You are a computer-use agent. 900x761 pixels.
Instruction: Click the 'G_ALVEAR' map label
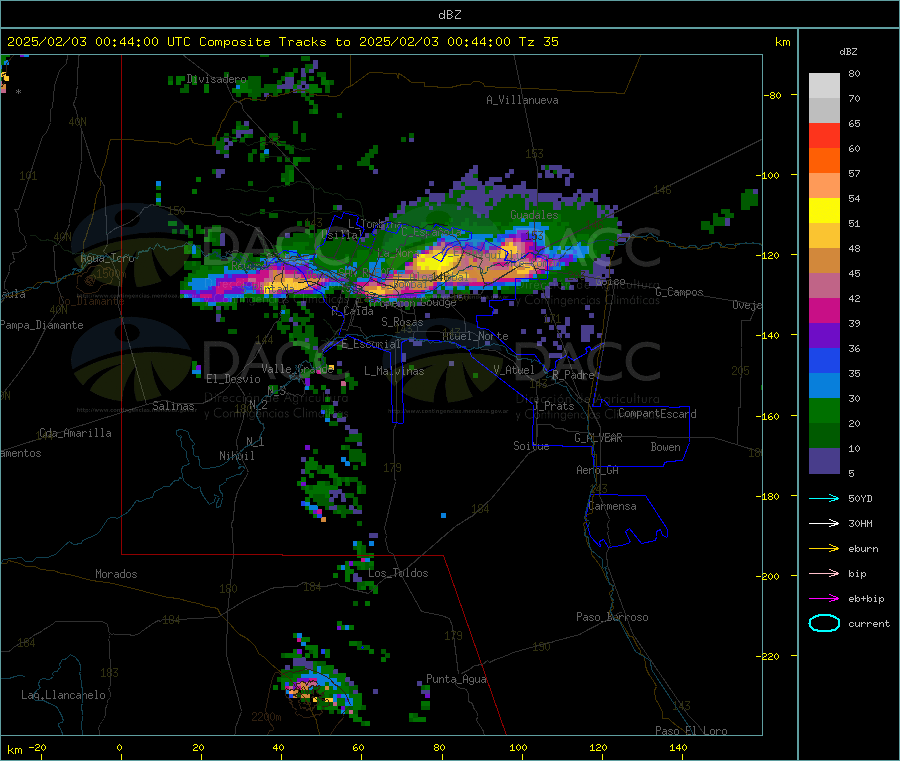pos(598,438)
